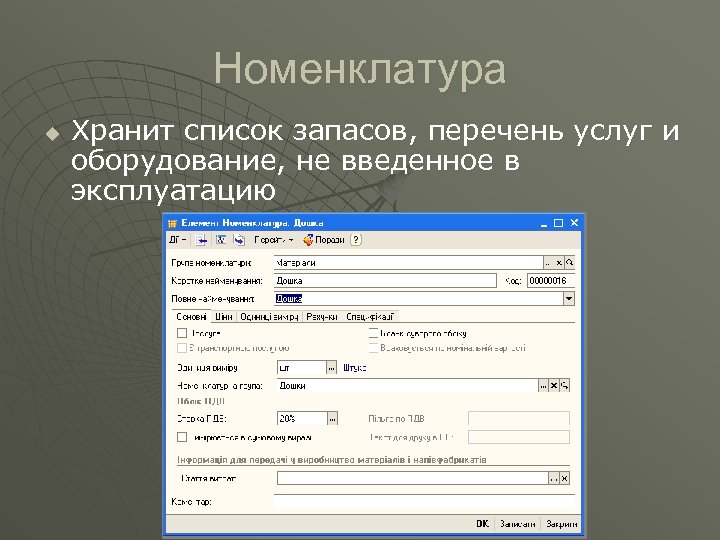Open the Стаття витрат ellipsis selector
720x540 pixels.
click(554, 478)
